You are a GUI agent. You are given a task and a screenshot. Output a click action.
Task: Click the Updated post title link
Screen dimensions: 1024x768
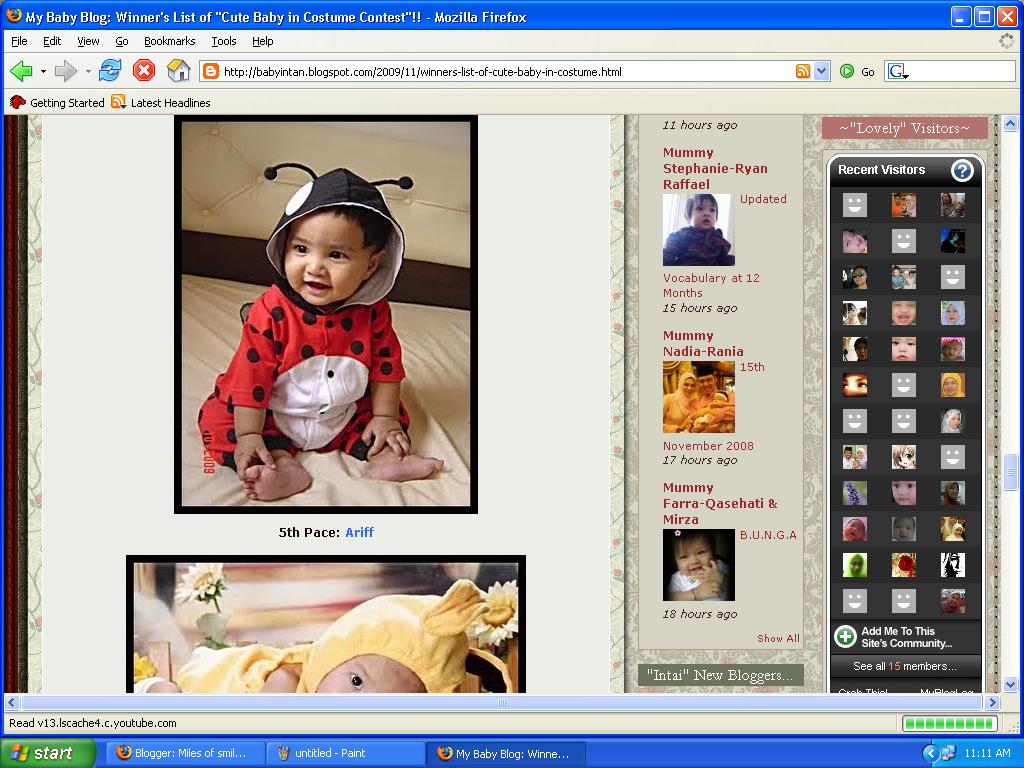(x=763, y=199)
